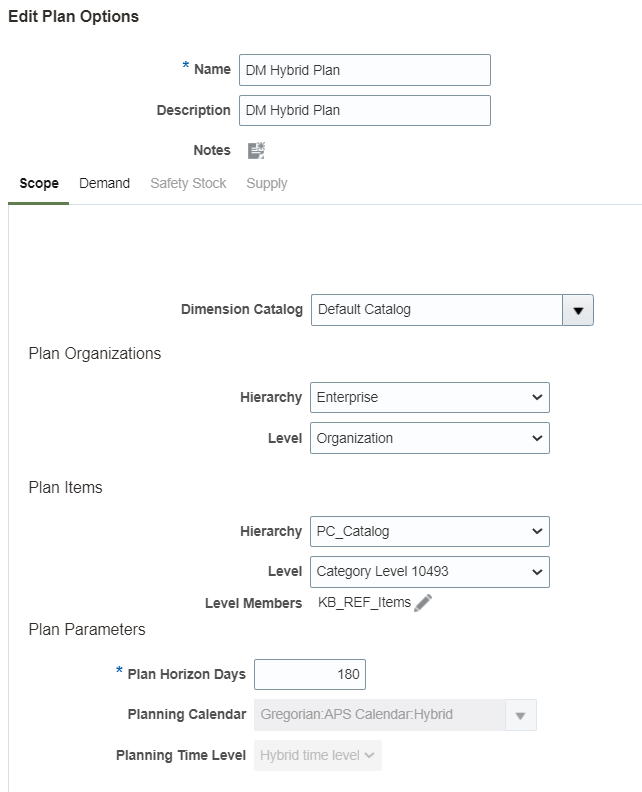Click KB_REF_Items level member text

click(364, 603)
